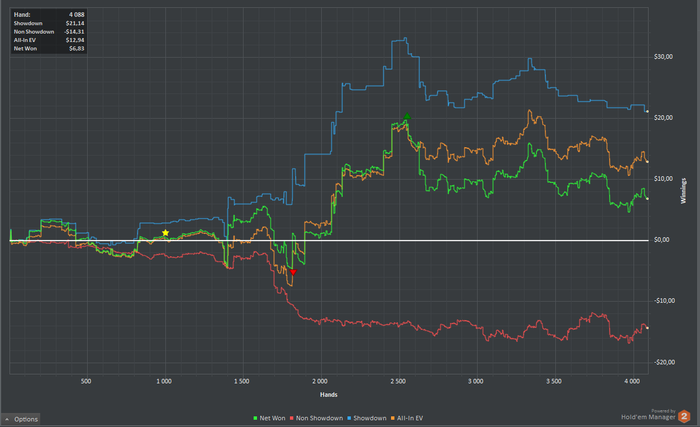
Task: Expand the Options arrow icon
Action: pos(7,419)
